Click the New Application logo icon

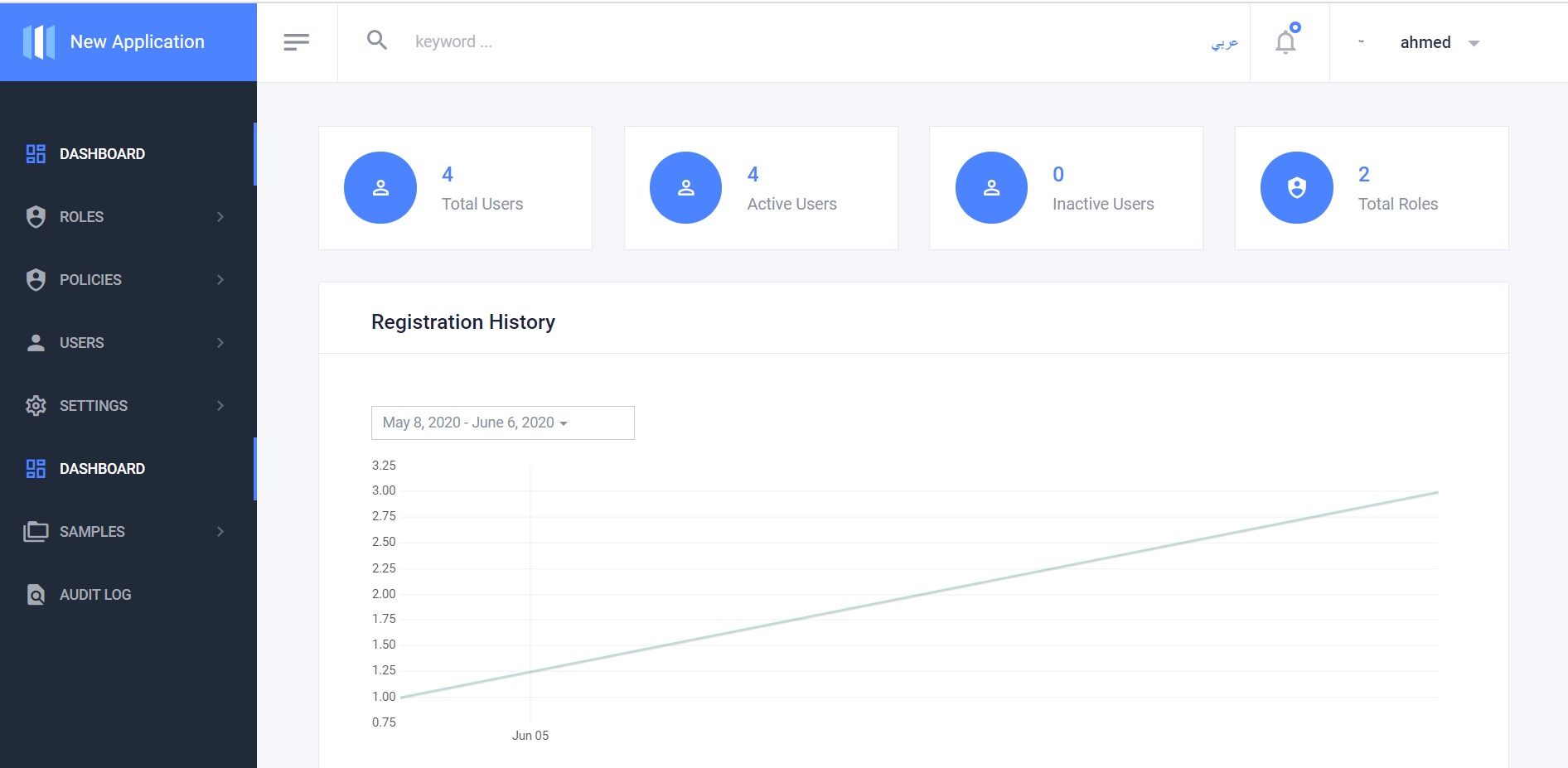(39, 41)
